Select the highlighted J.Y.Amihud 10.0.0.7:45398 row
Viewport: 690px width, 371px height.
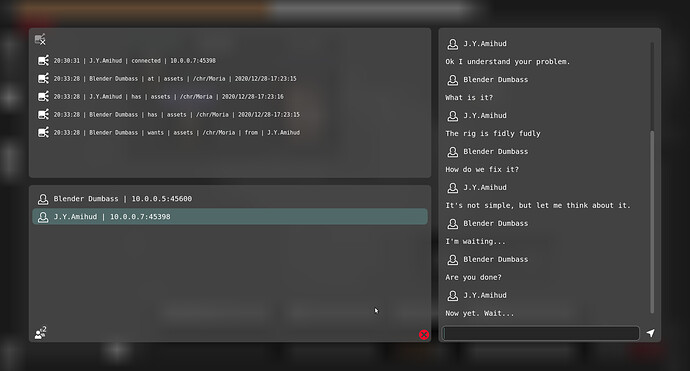pos(230,217)
